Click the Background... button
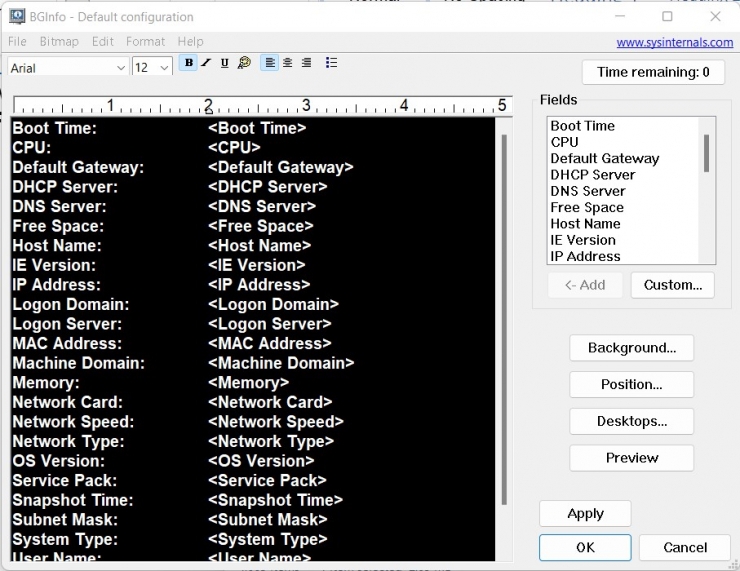The width and height of the screenshot is (740, 571). [x=631, y=348]
